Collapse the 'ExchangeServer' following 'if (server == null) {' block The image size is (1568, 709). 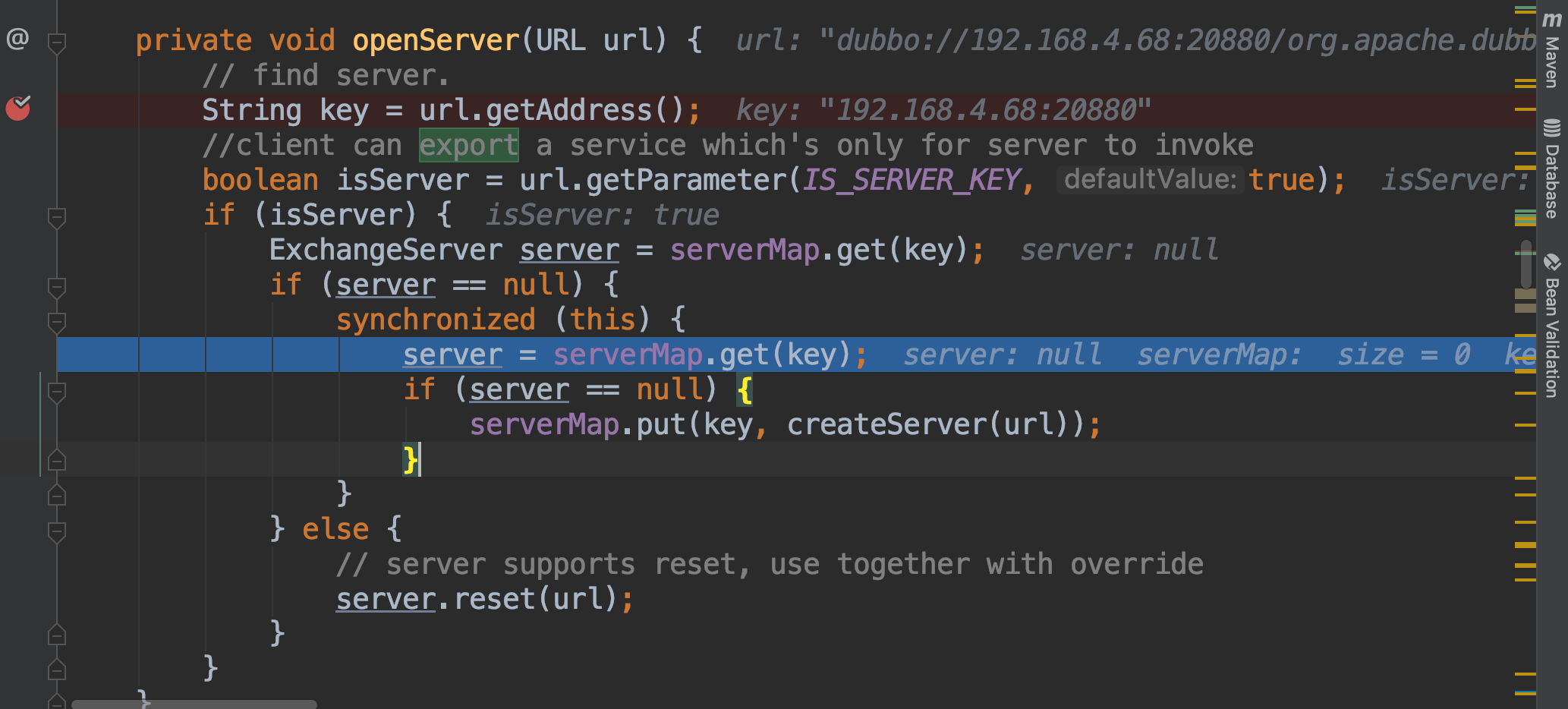coord(57,287)
